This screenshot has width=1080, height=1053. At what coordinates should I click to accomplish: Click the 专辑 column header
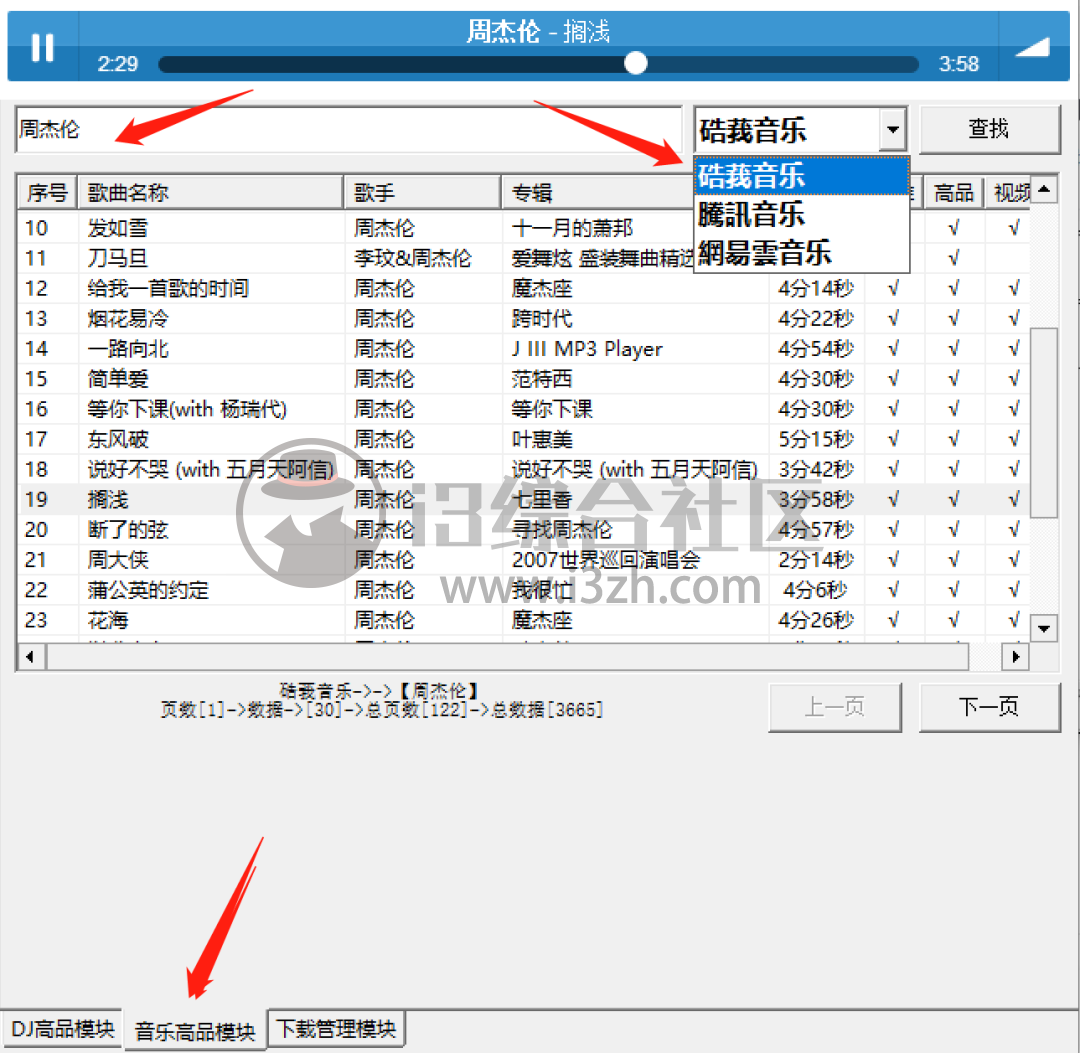tap(598, 192)
